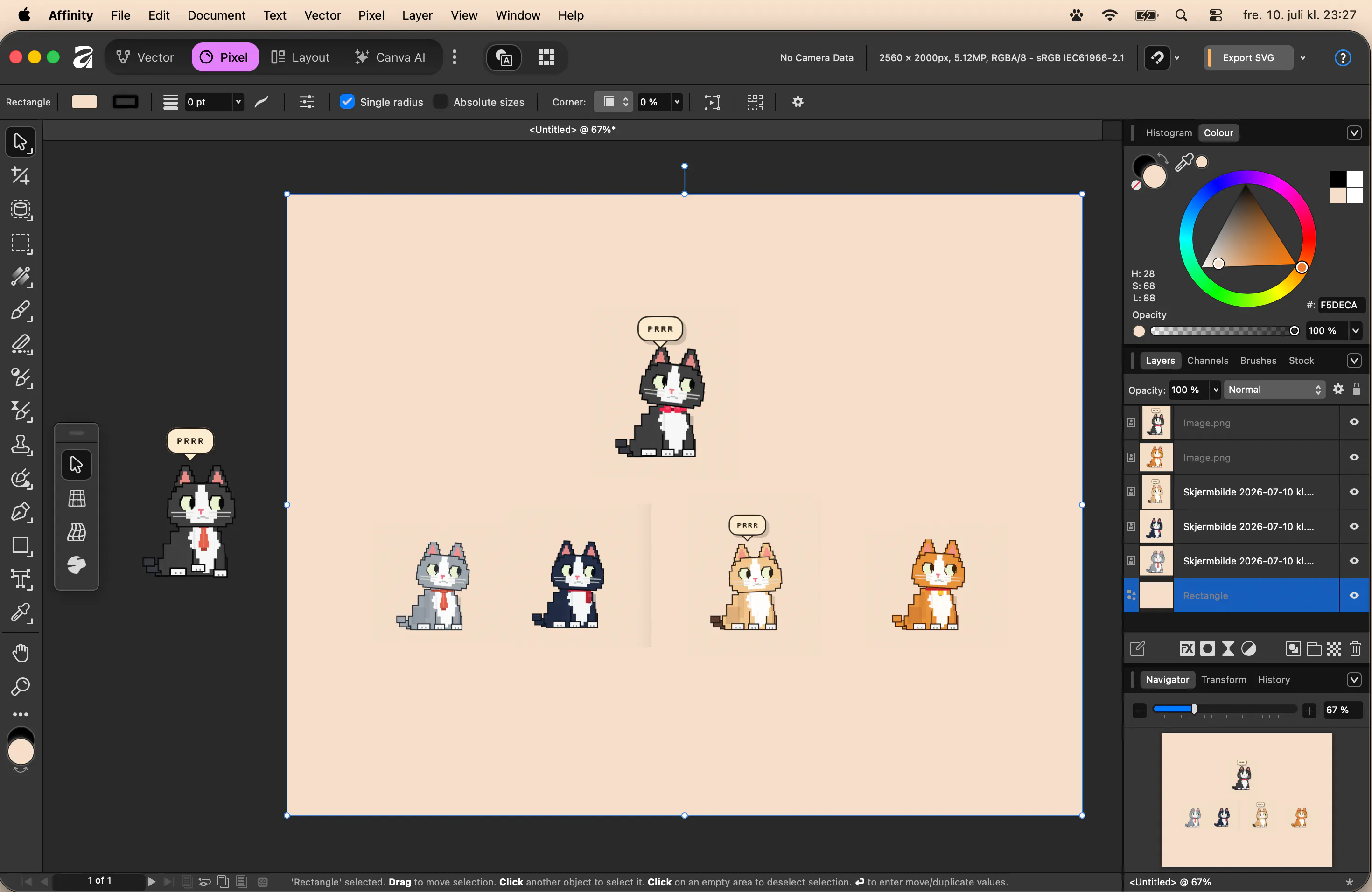Select the Paint Brush tool
The image size is (1372, 892).
21,311
